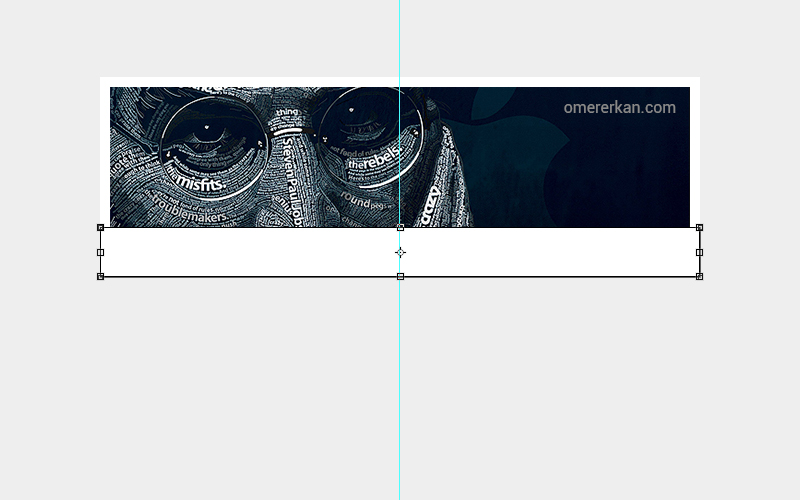Click the word "misfits." in the portrait
The image size is (800, 500).
click(196, 182)
